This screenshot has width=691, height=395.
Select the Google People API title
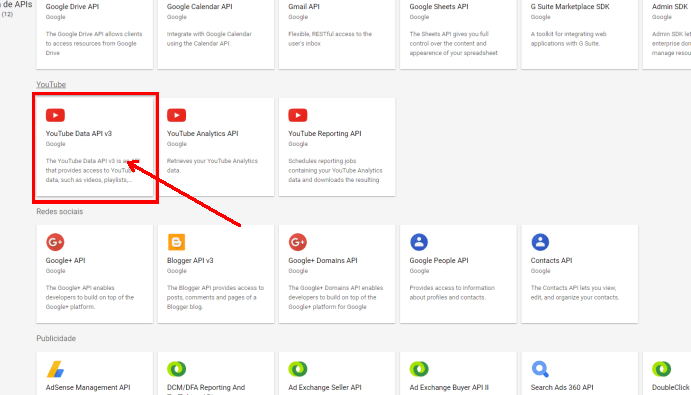click(438, 261)
